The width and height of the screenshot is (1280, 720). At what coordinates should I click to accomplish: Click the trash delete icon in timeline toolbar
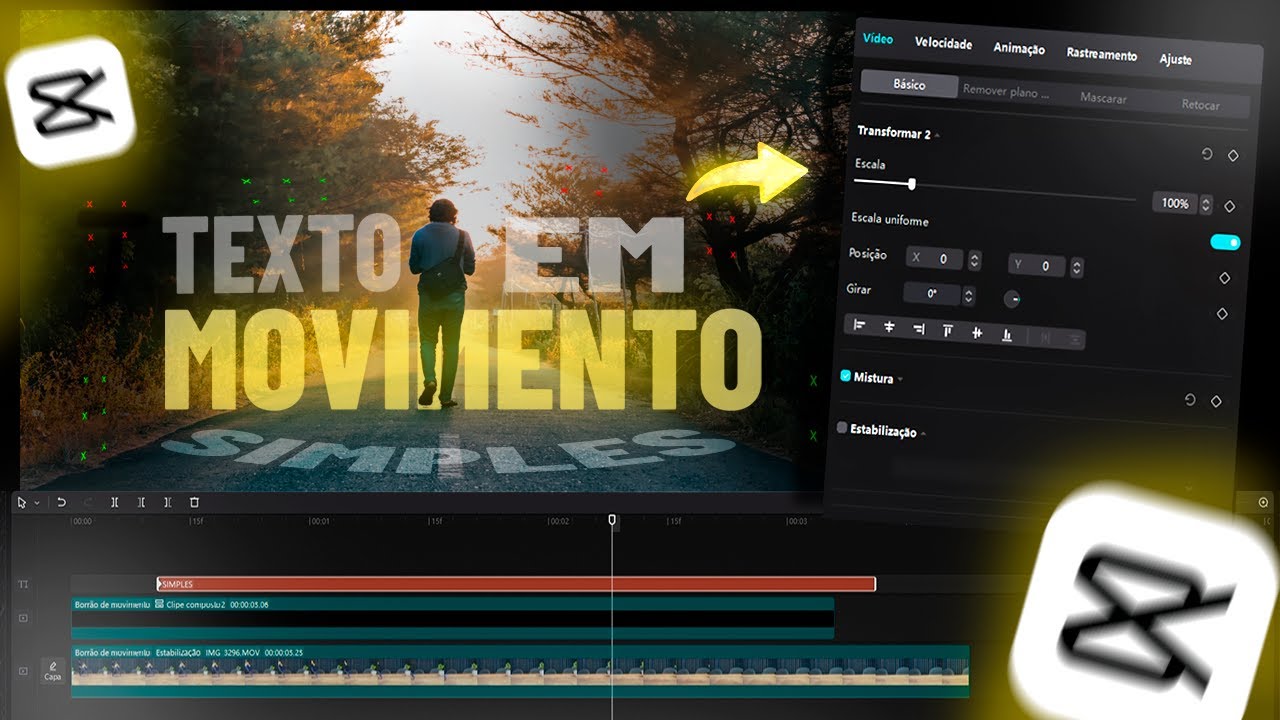(194, 502)
